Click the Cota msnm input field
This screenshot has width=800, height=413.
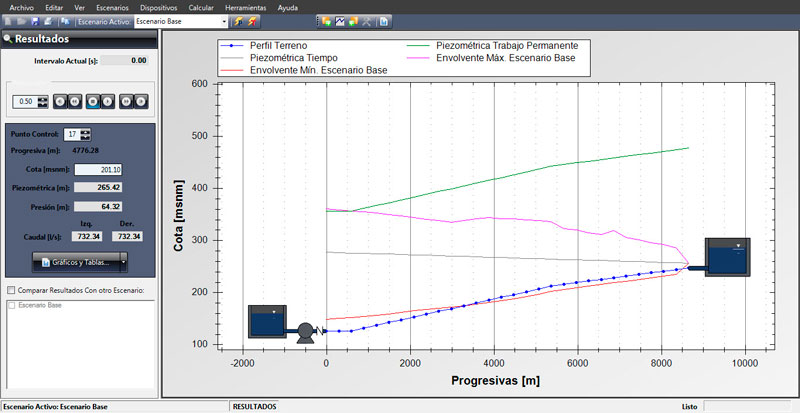tap(112, 169)
